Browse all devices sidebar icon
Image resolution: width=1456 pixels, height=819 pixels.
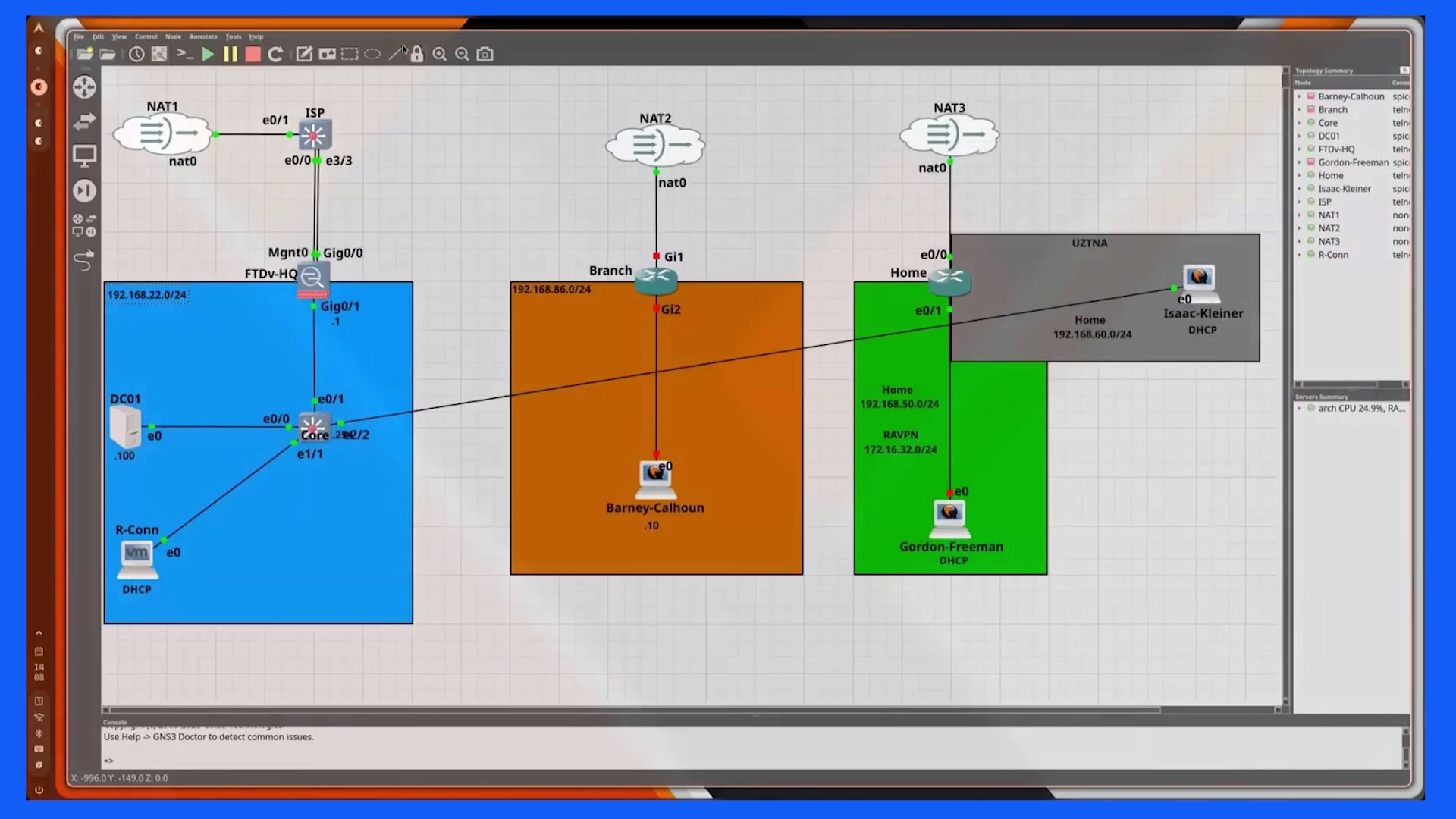(x=84, y=225)
